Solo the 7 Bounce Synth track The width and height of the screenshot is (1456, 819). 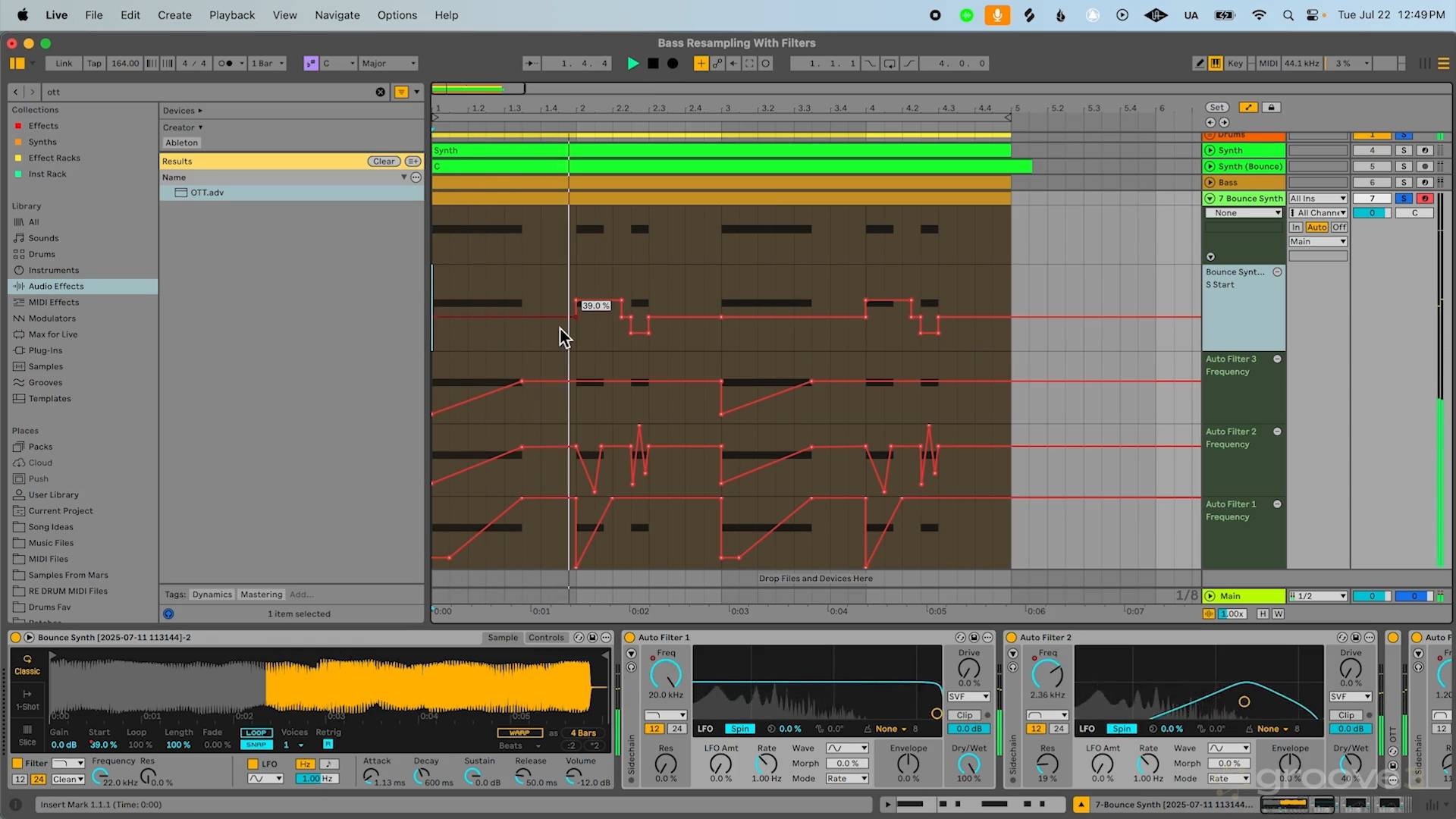click(1402, 198)
